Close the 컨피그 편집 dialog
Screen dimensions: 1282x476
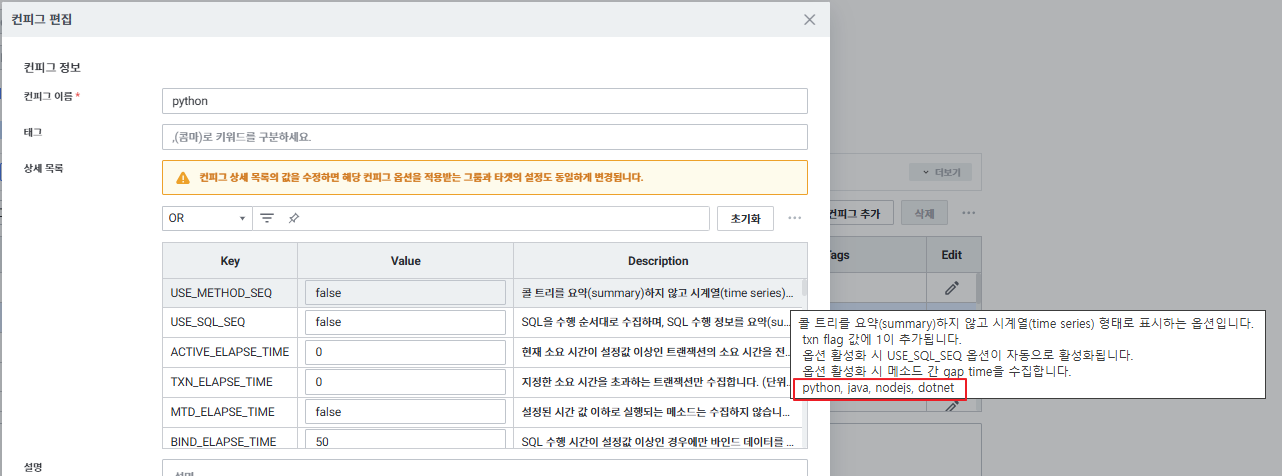pos(809,20)
